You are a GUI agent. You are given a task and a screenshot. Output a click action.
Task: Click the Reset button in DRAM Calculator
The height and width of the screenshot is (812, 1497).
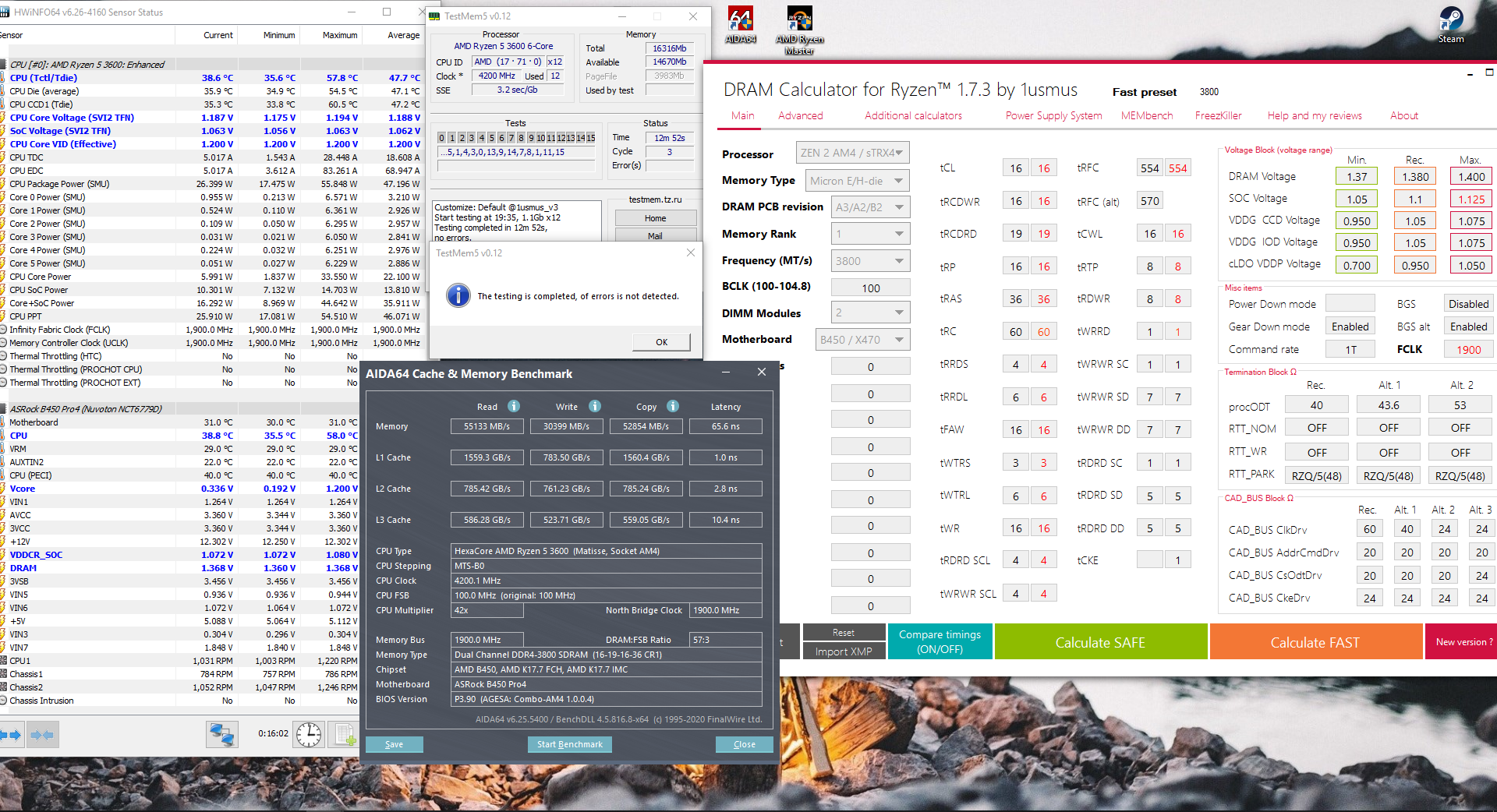(844, 632)
